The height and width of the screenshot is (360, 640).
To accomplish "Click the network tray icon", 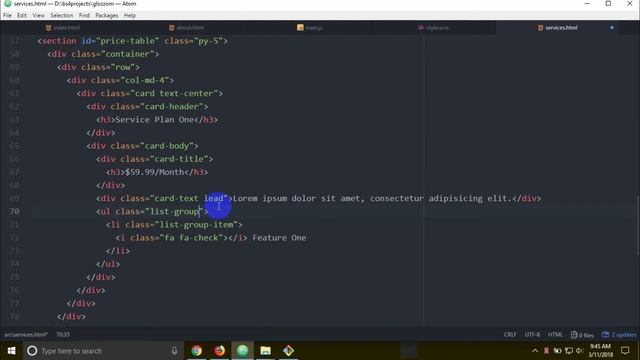I will click(x=569, y=351).
